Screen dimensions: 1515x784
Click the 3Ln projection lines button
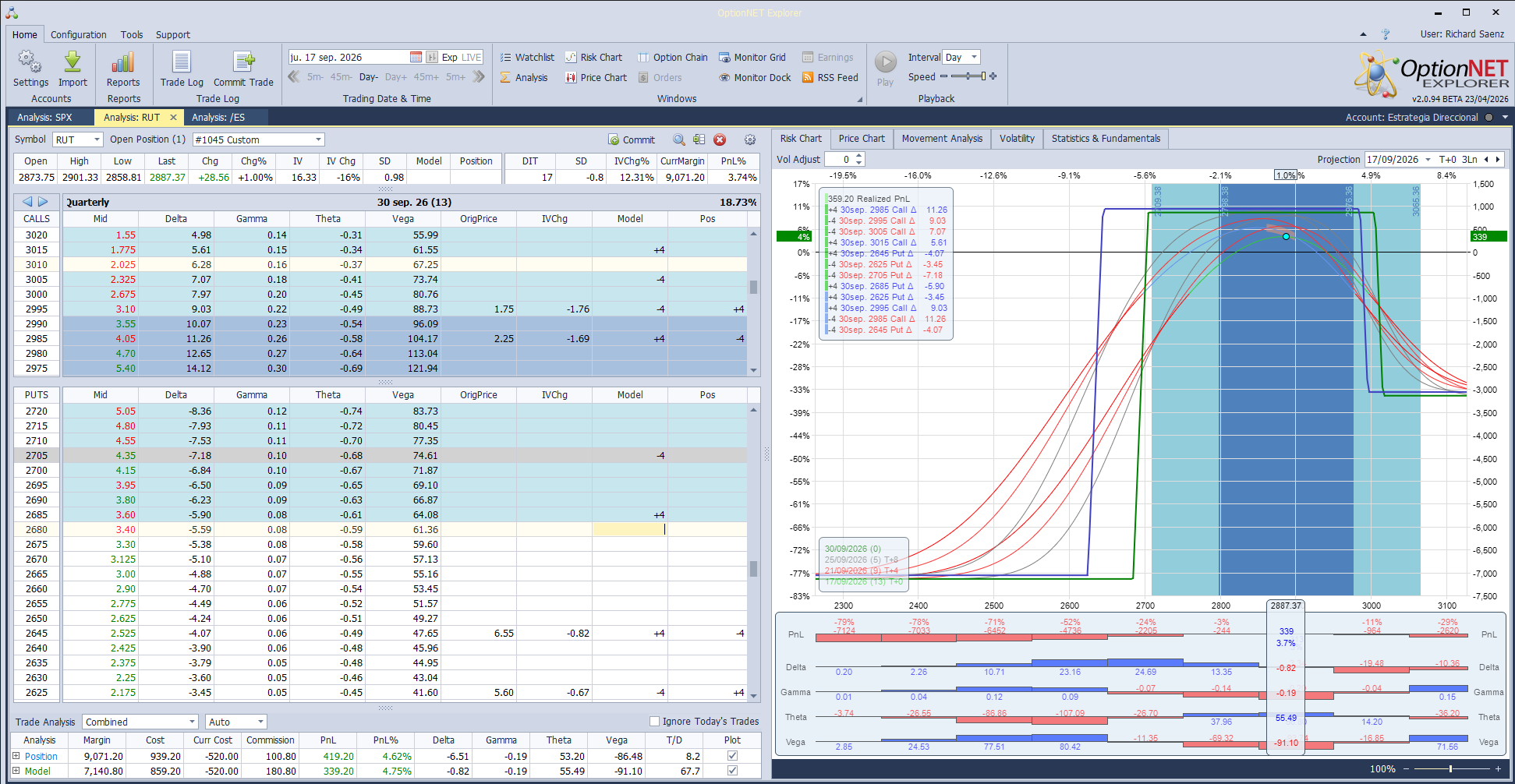click(x=1469, y=160)
